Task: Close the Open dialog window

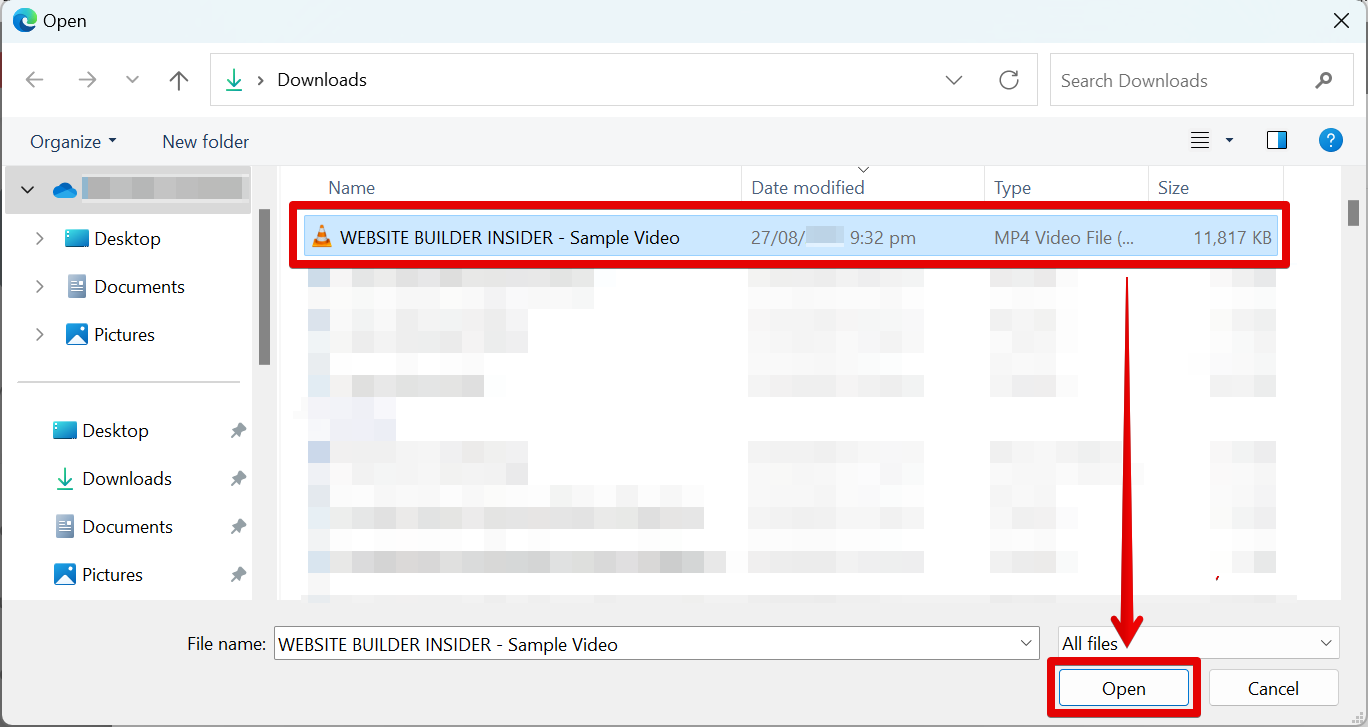Action: pos(1341,20)
